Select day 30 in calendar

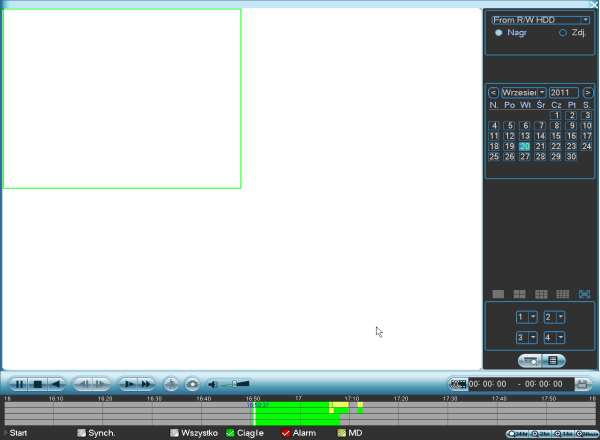click(571, 156)
